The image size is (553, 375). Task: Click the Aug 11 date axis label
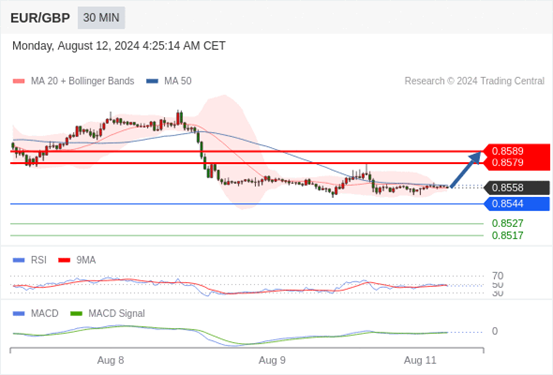[420, 360]
